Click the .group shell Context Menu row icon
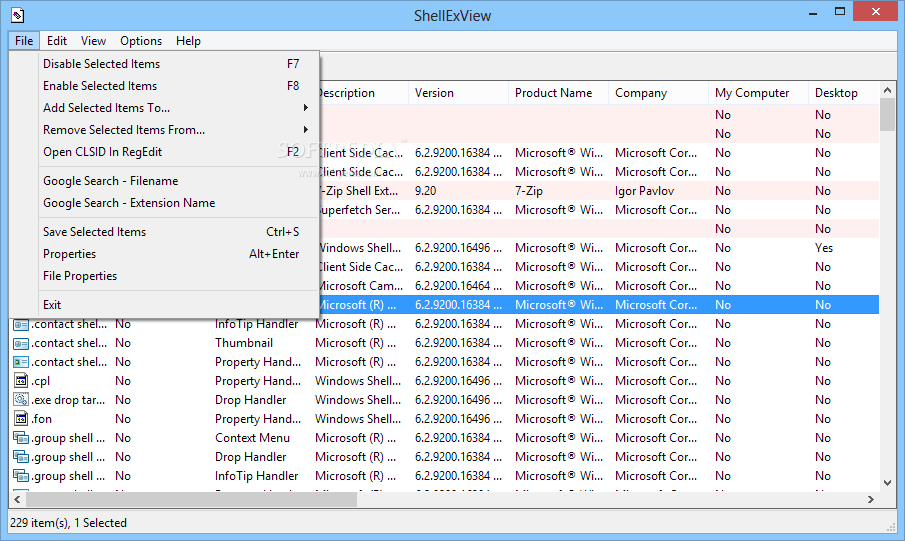Screen dimensions: 905x541 click(20, 438)
